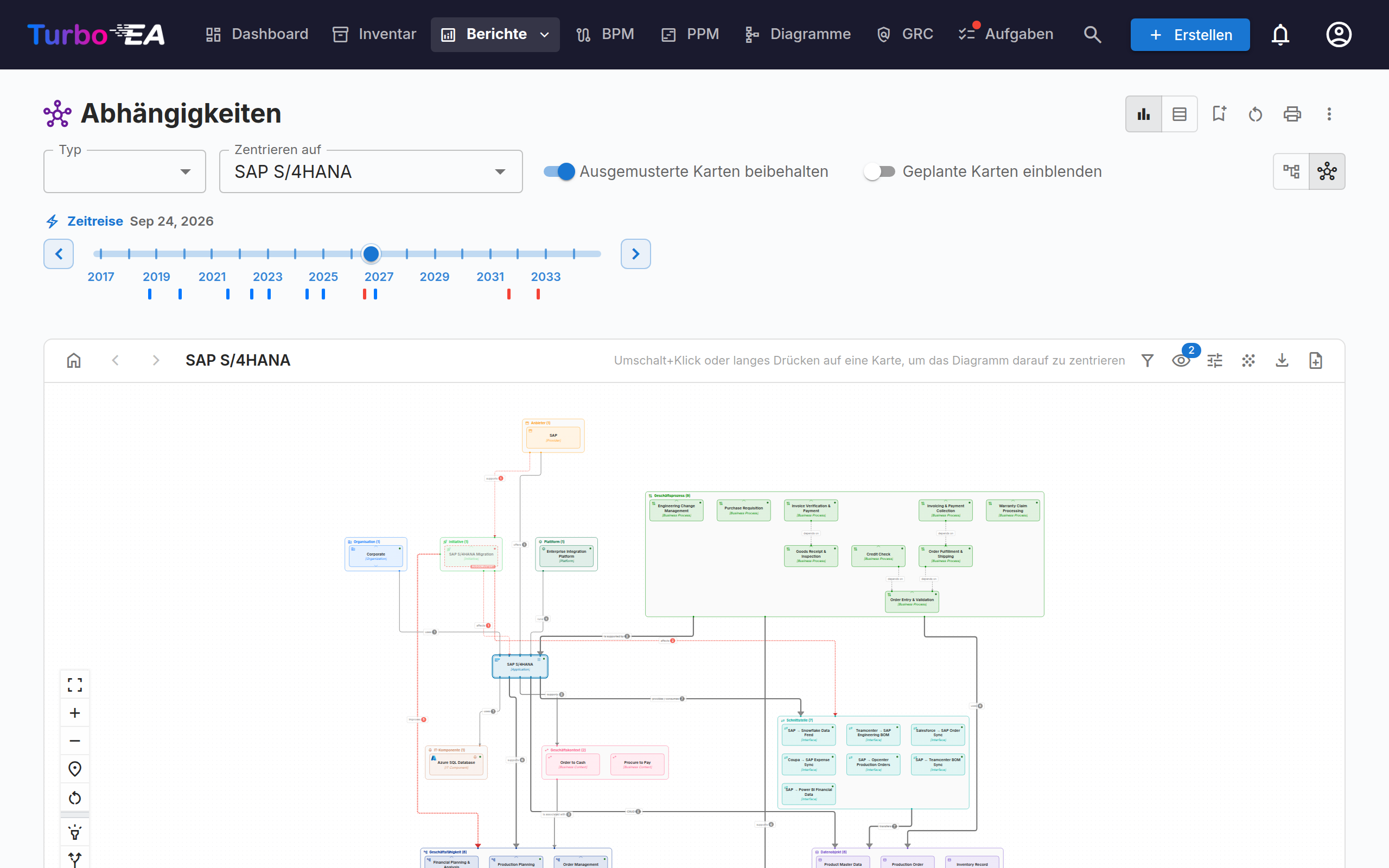This screenshot has height=868, width=1389.
Task: Open the filter icon in diagram toolbar
Action: click(x=1148, y=361)
